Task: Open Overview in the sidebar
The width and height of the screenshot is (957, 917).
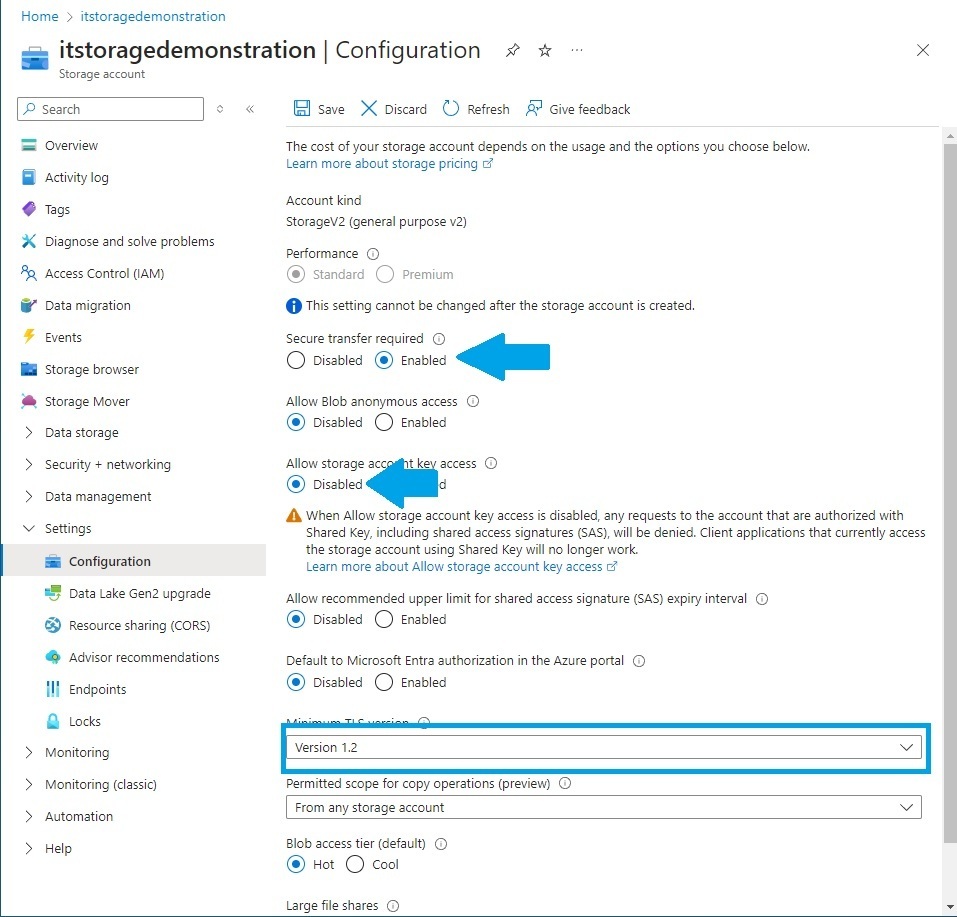Action: pos(71,145)
